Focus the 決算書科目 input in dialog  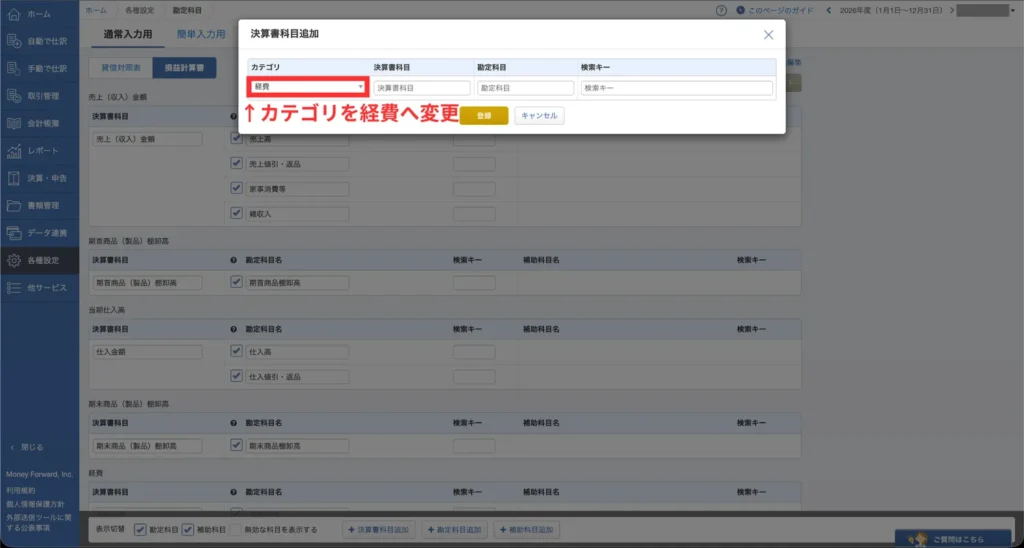(x=422, y=88)
